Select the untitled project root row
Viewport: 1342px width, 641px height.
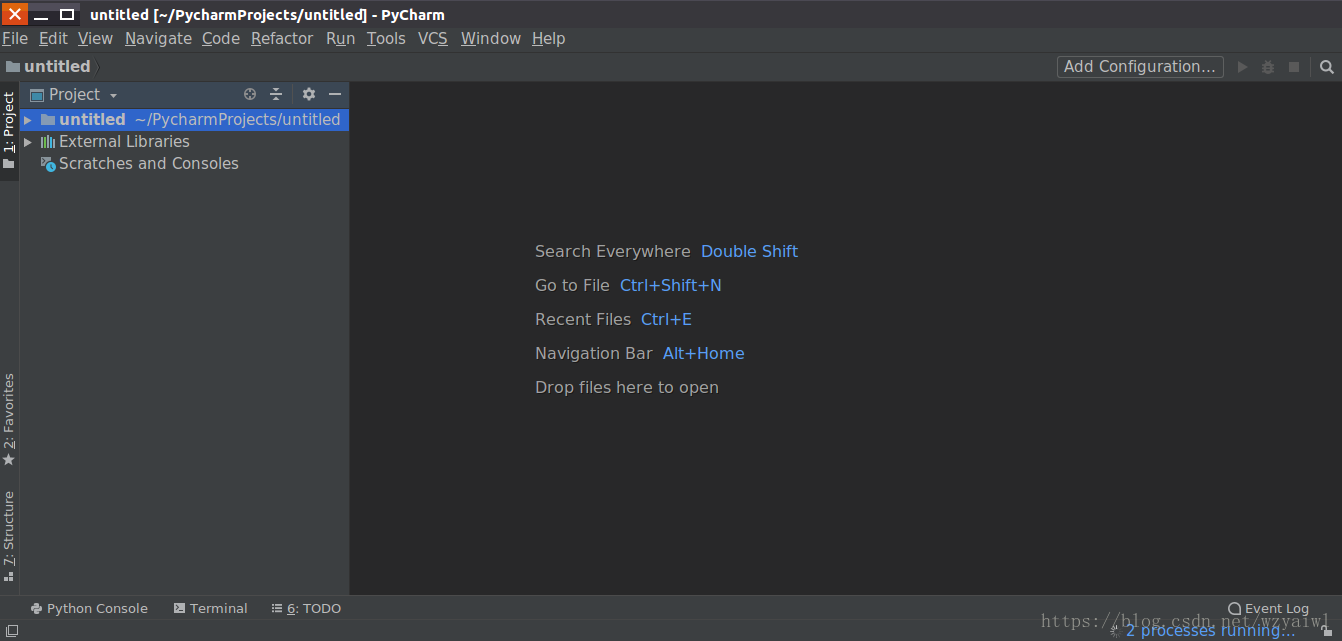[x=184, y=119]
